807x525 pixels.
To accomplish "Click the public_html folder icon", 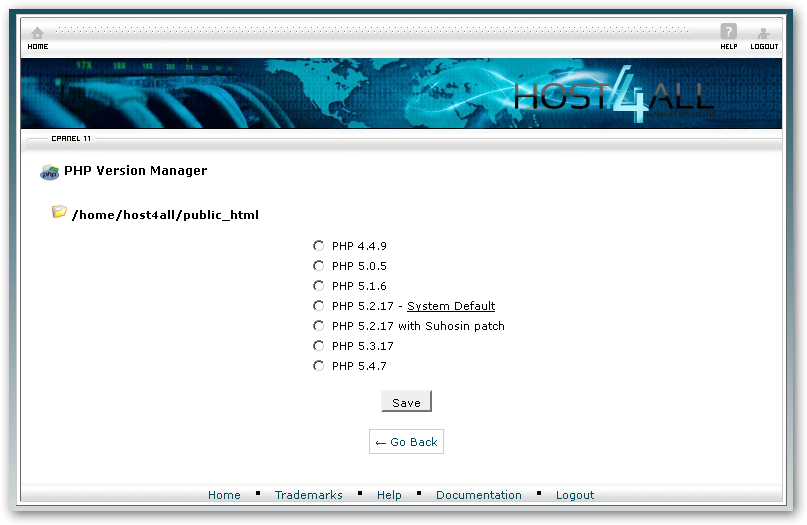I will 60,213.
